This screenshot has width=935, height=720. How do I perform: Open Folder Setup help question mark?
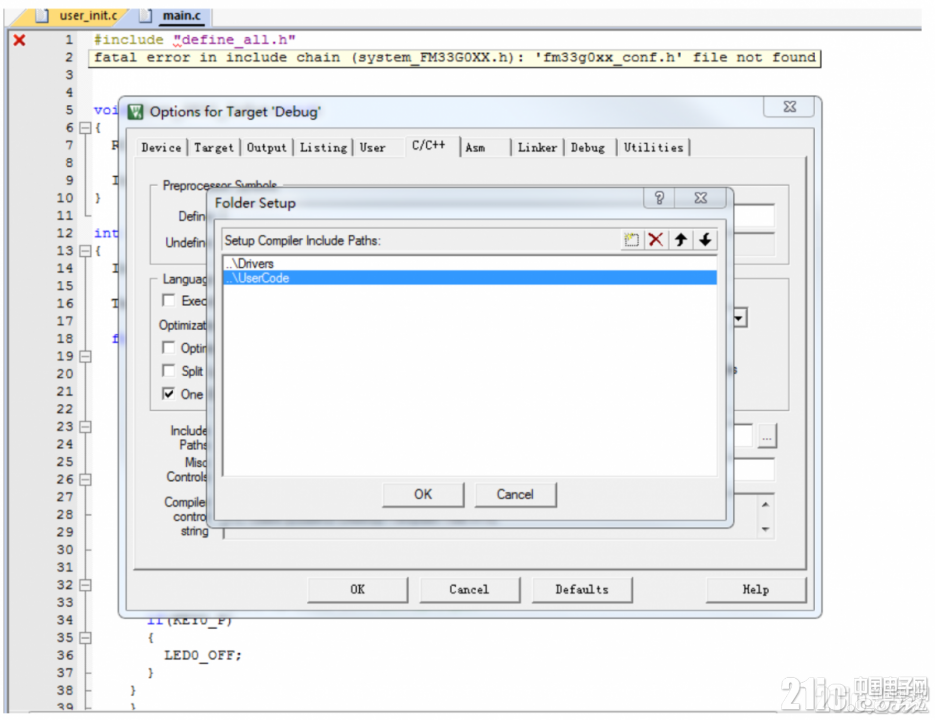pos(659,198)
